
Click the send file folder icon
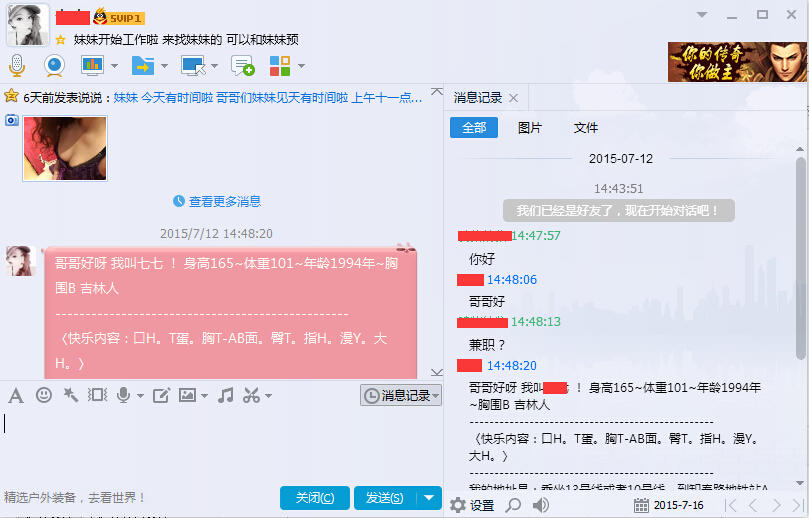coord(143,66)
